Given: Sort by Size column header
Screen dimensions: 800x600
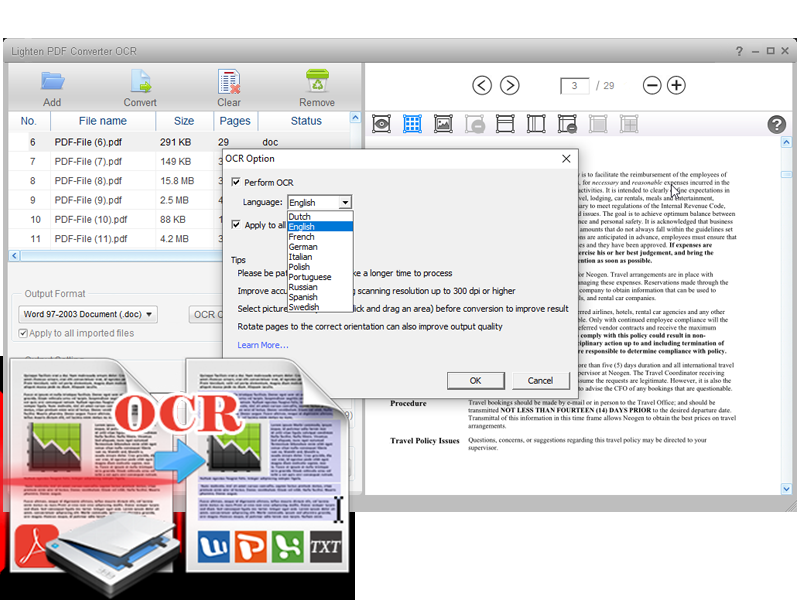Looking at the screenshot, I should (184, 121).
